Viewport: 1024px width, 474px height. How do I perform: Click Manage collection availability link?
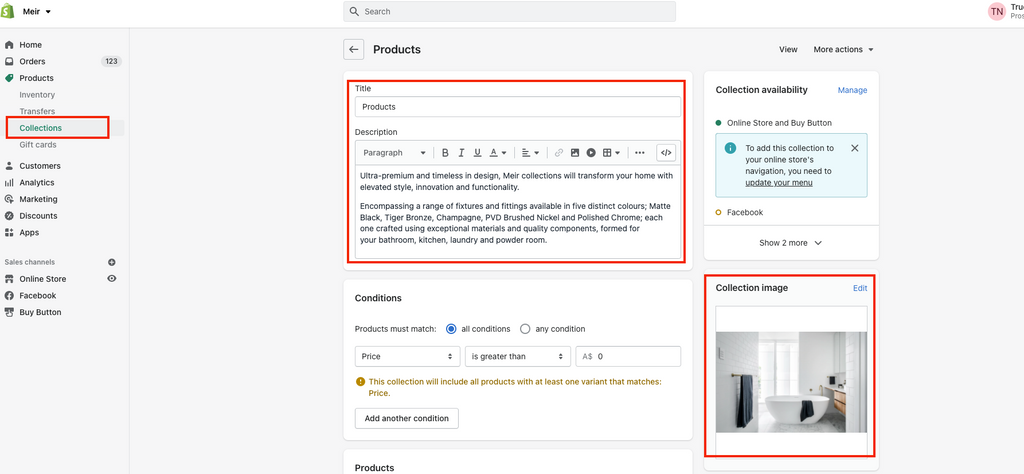coord(852,90)
